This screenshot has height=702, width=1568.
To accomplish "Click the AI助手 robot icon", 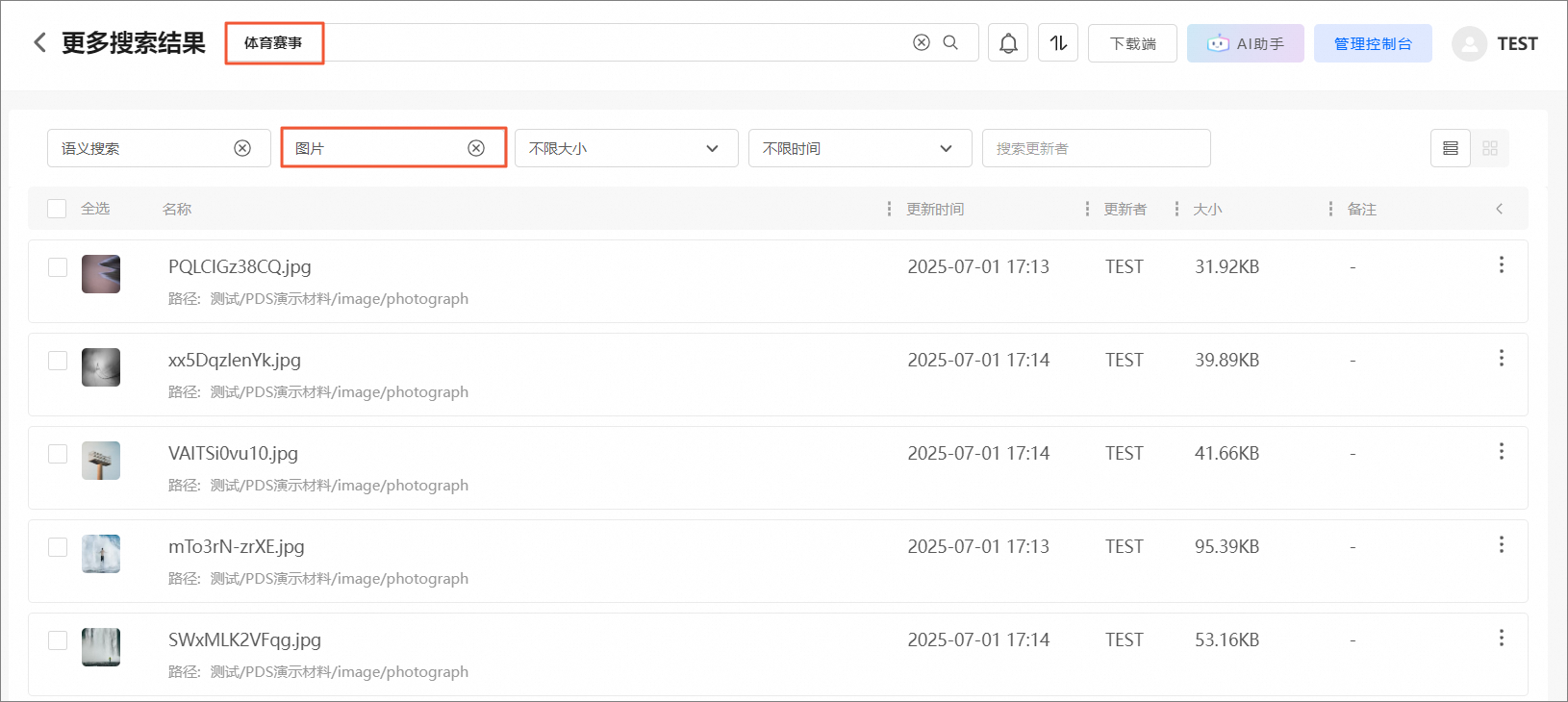I will [1218, 43].
